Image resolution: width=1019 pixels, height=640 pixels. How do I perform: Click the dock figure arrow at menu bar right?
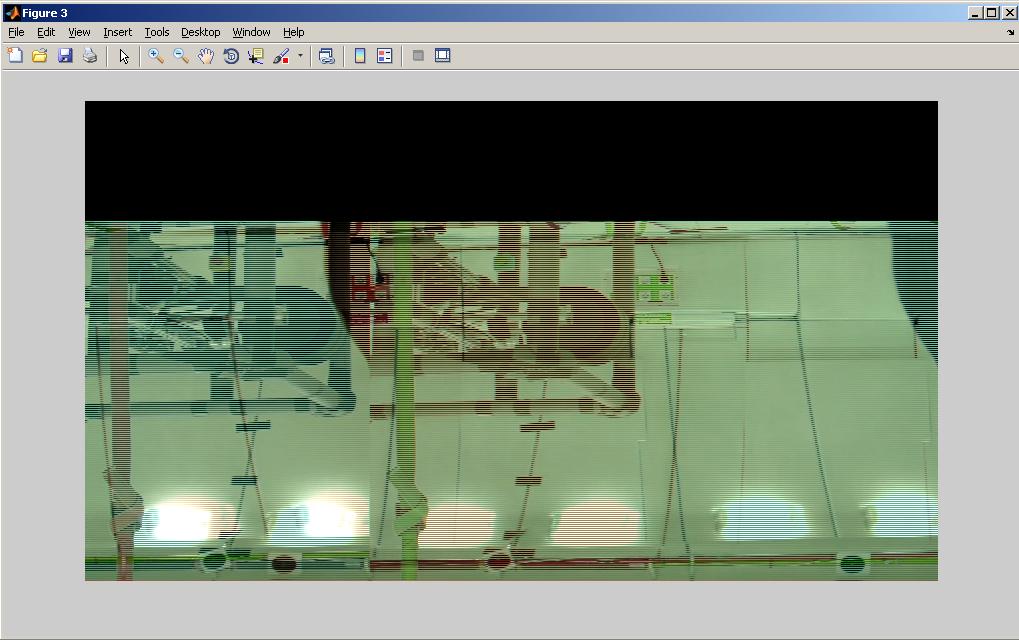click(x=1010, y=32)
